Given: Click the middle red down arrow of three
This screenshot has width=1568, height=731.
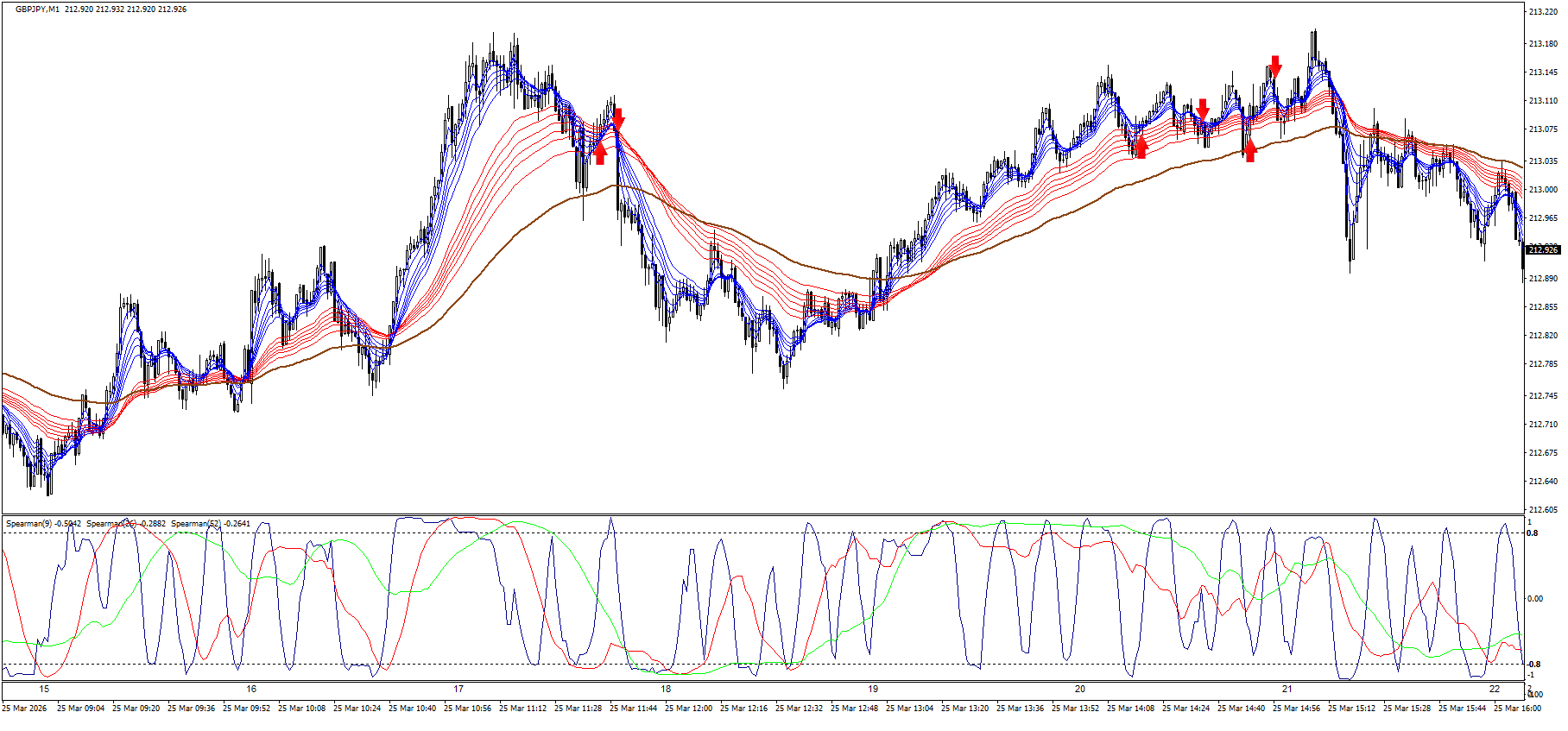Looking at the screenshot, I should tap(1203, 109).
